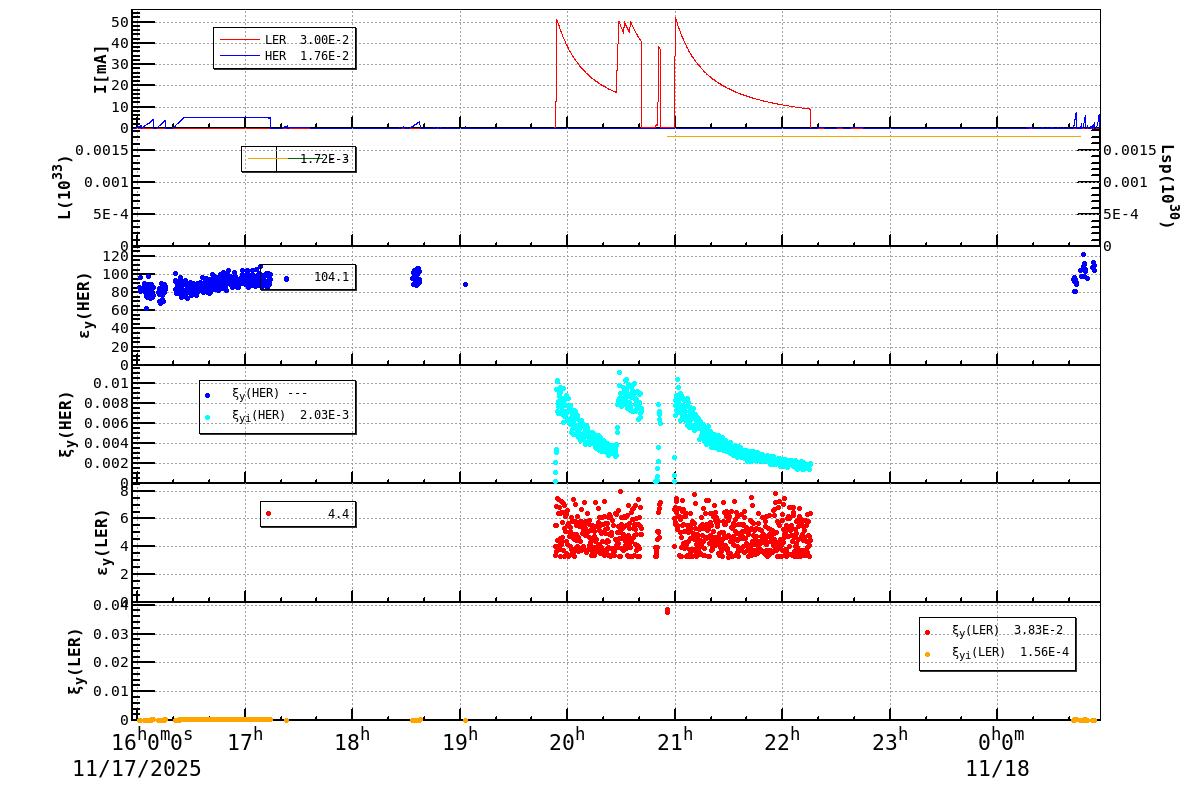1200x798 pixels.
Task: Click the red dot in the εy(LER) legend box
Action: point(268,513)
